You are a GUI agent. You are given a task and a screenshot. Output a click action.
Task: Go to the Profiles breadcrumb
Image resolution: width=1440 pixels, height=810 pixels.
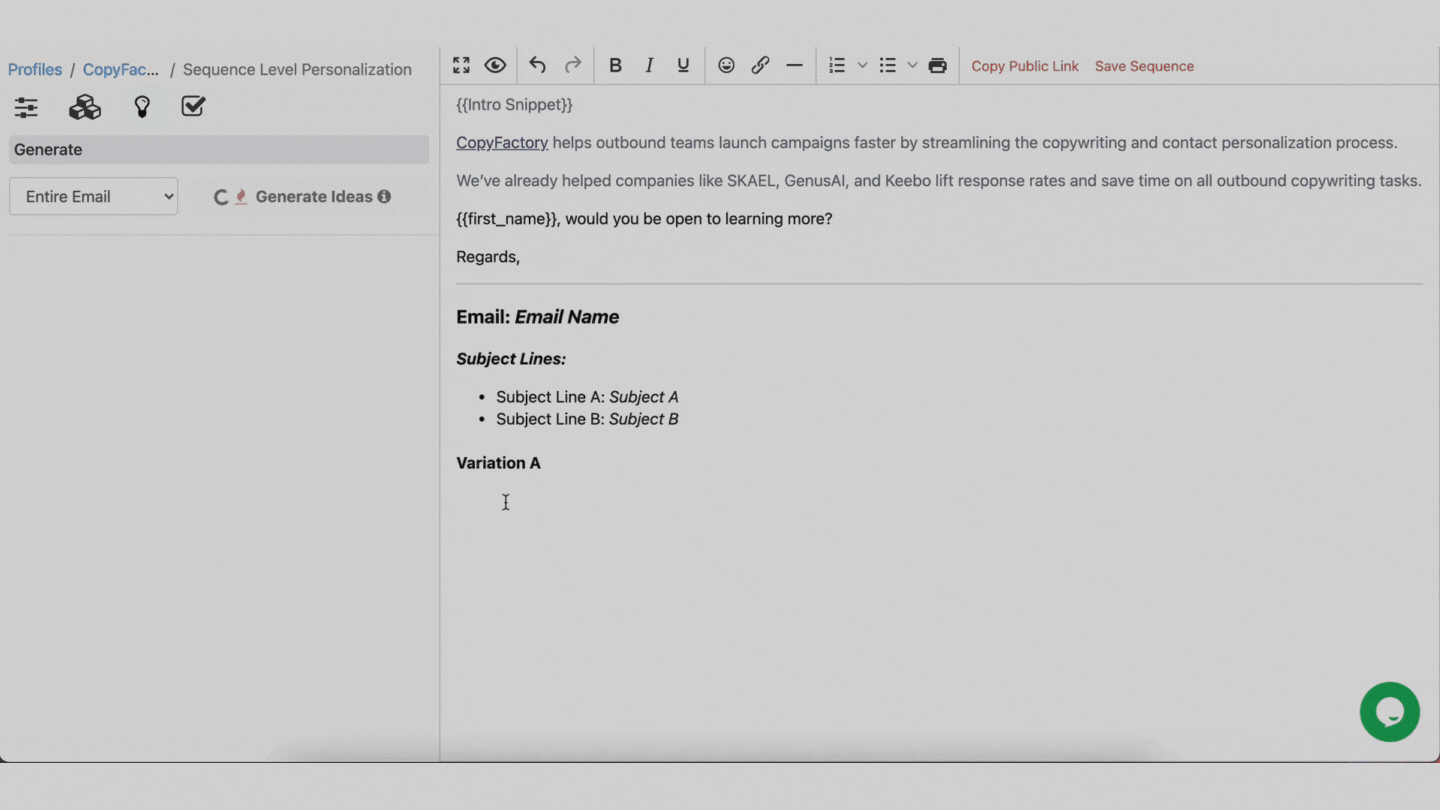35,69
